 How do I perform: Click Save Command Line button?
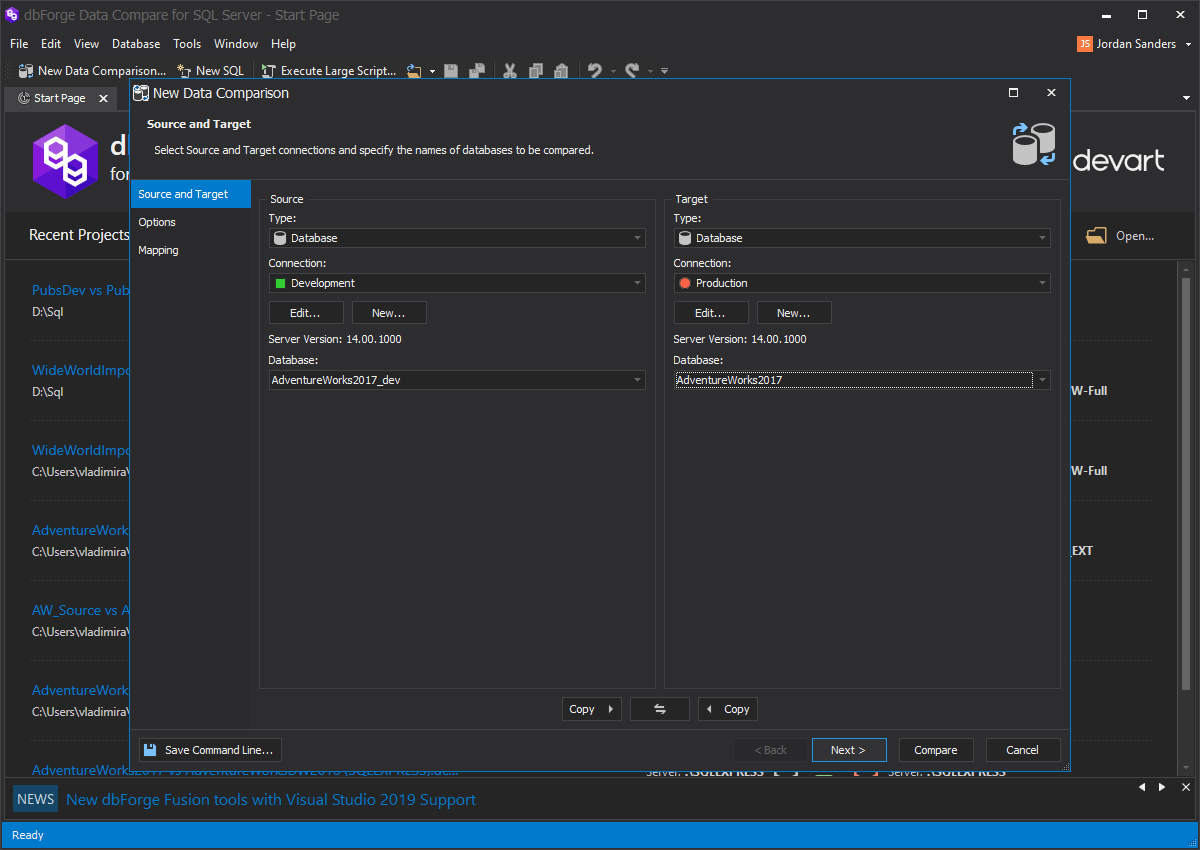[x=210, y=750]
